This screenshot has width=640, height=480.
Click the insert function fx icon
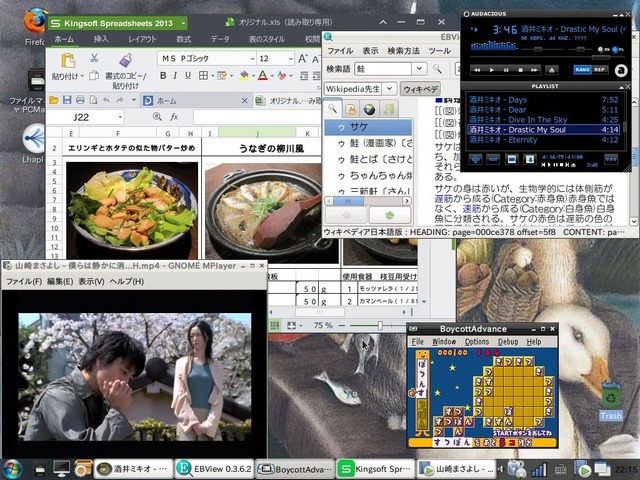pos(174,117)
